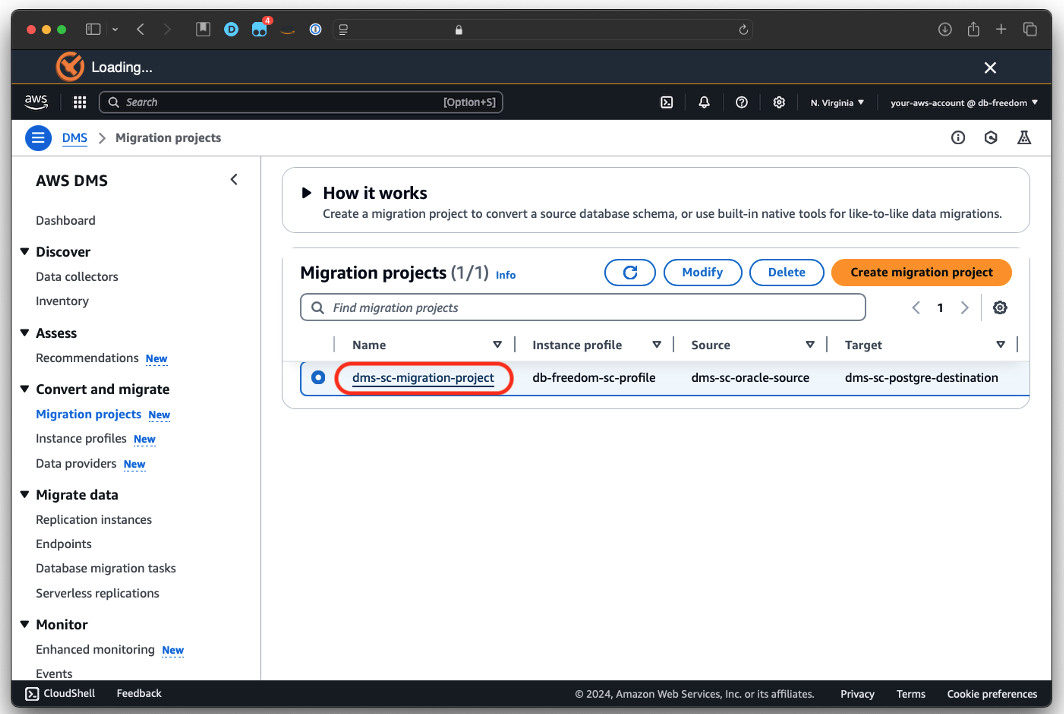Click the Info link beside Migration projects
Screen dimensions: 1064x714
506,275
